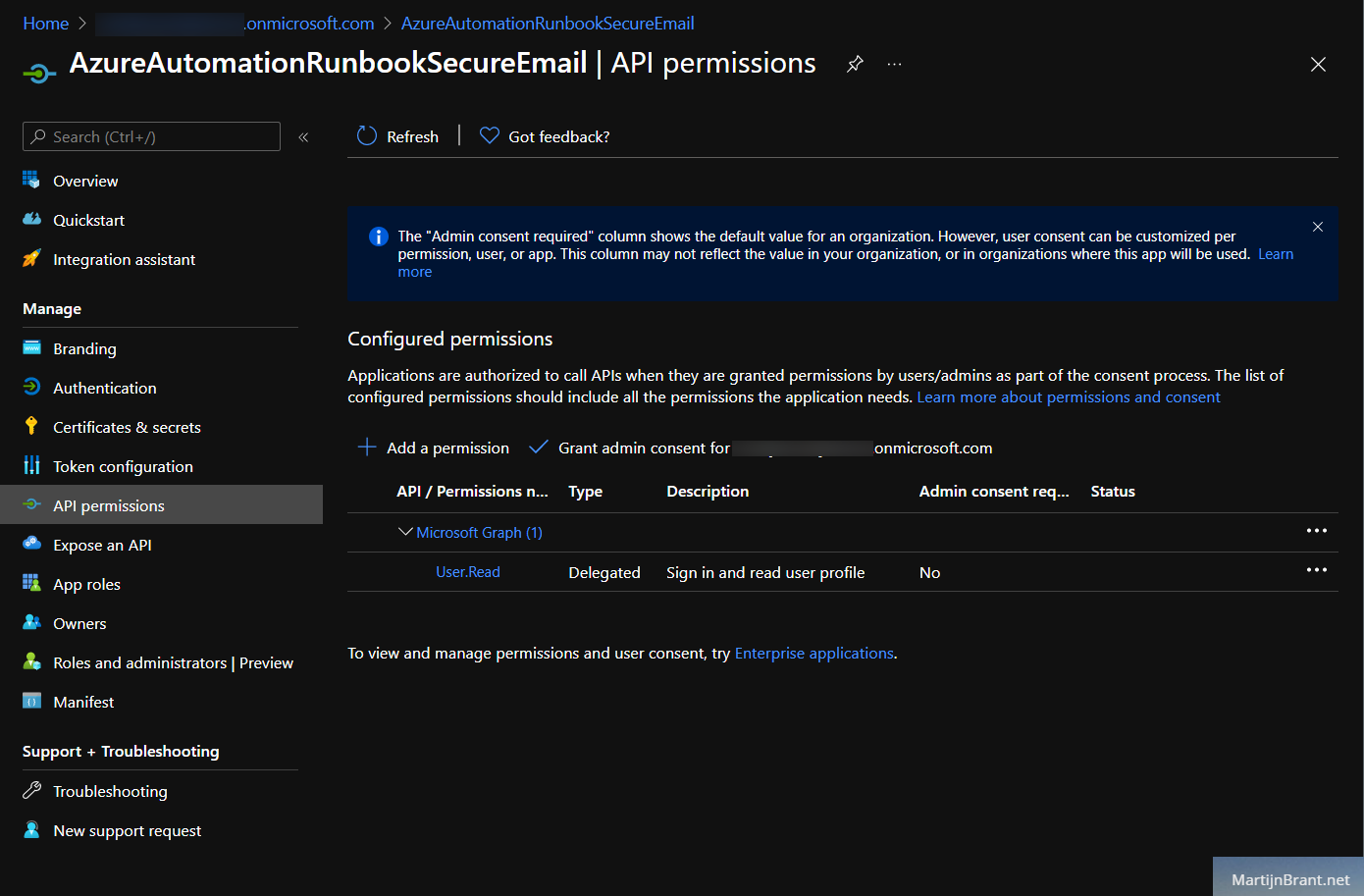Click the New support request icon
The width and height of the screenshot is (1364, 896).
pyautogui.click(x=31, y=829)
